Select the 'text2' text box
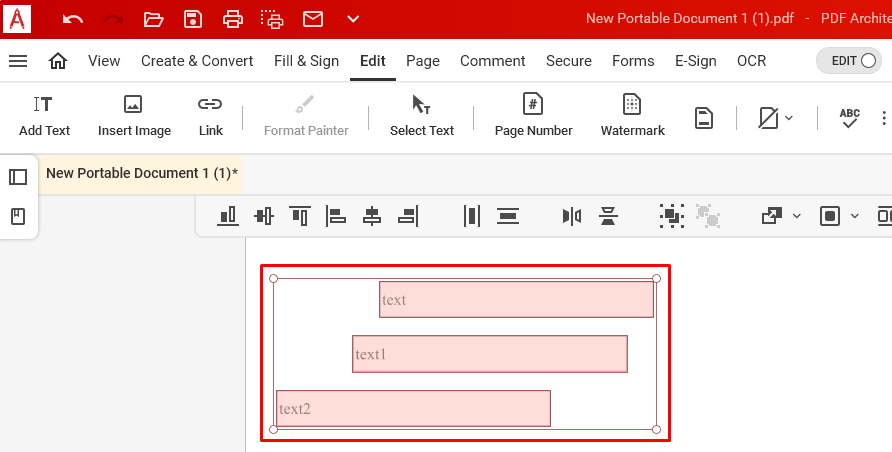Viewport: 892px width, 452px height. (413, 408)
